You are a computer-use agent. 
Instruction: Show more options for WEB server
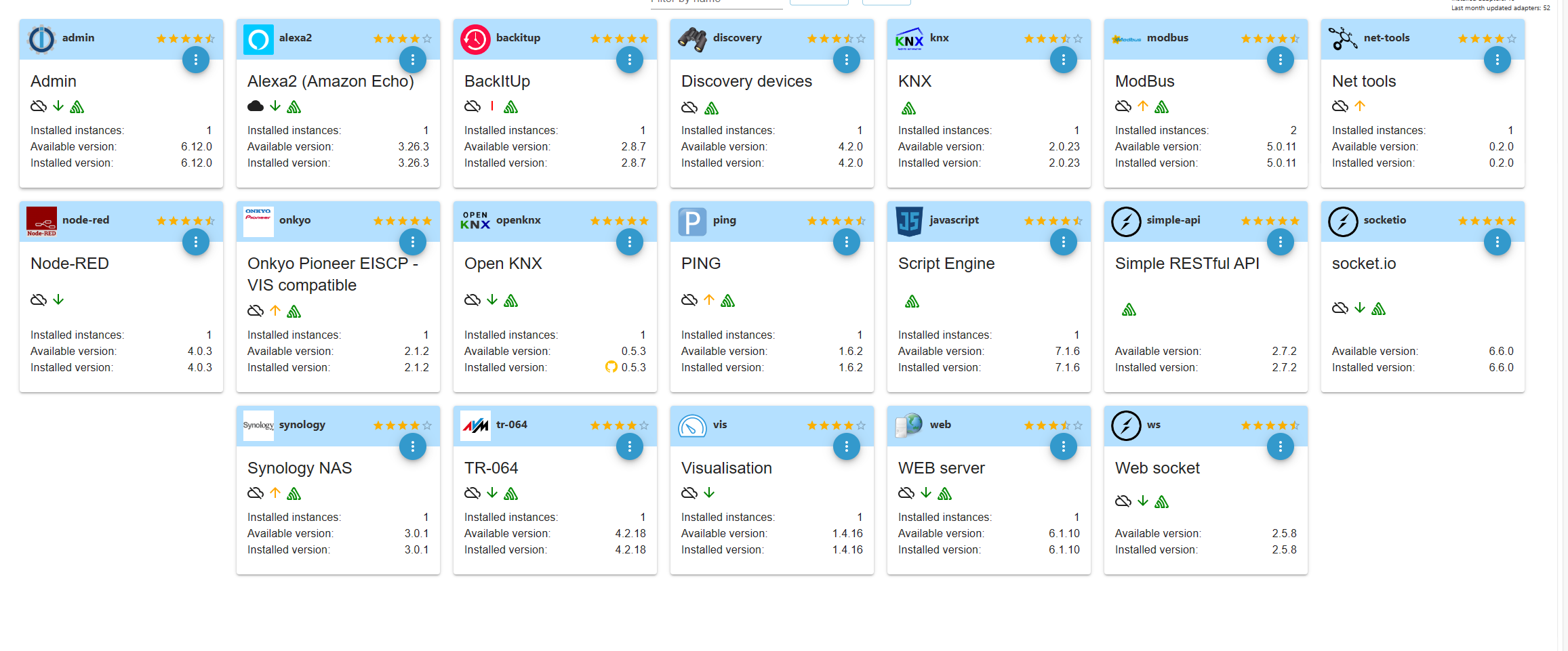pyautogui.click(x=1064, y=446)
